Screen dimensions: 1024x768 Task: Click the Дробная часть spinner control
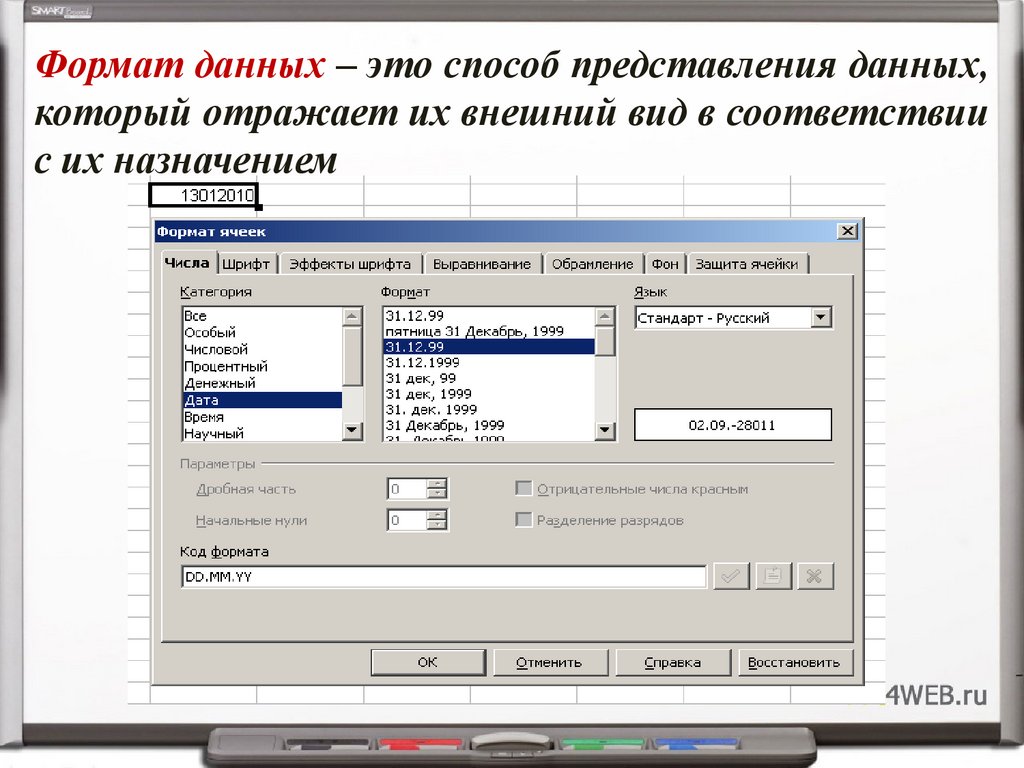438,488
